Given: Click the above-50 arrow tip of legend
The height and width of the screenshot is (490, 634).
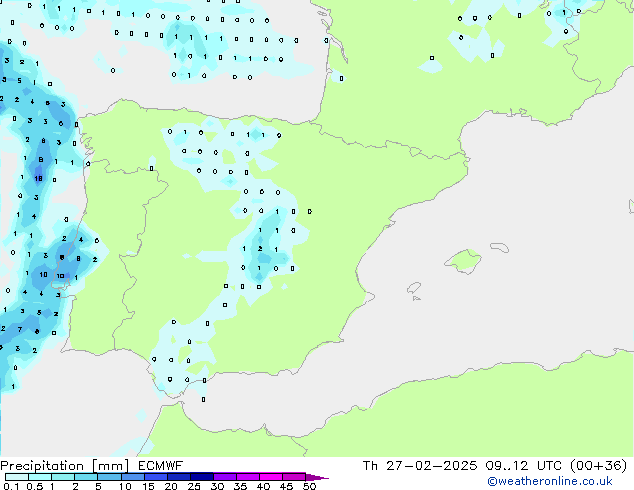Looking at the screenshot, I should coord(317,477).
